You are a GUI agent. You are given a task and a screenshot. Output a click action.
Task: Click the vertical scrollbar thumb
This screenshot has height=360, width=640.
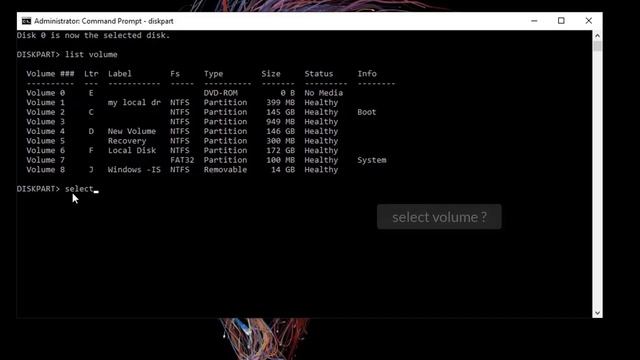[597, 46]
